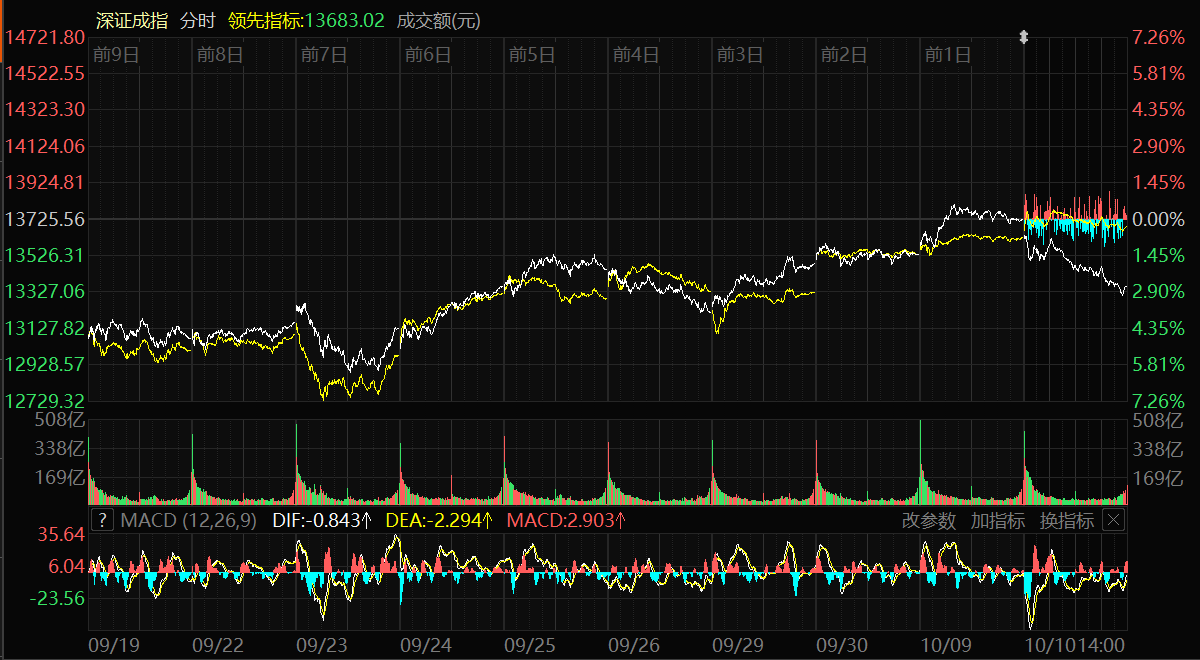Select the 前7日 day section header
This screenshot has height=660, width=1200.
pyautogui.click(x=323, y=55)
